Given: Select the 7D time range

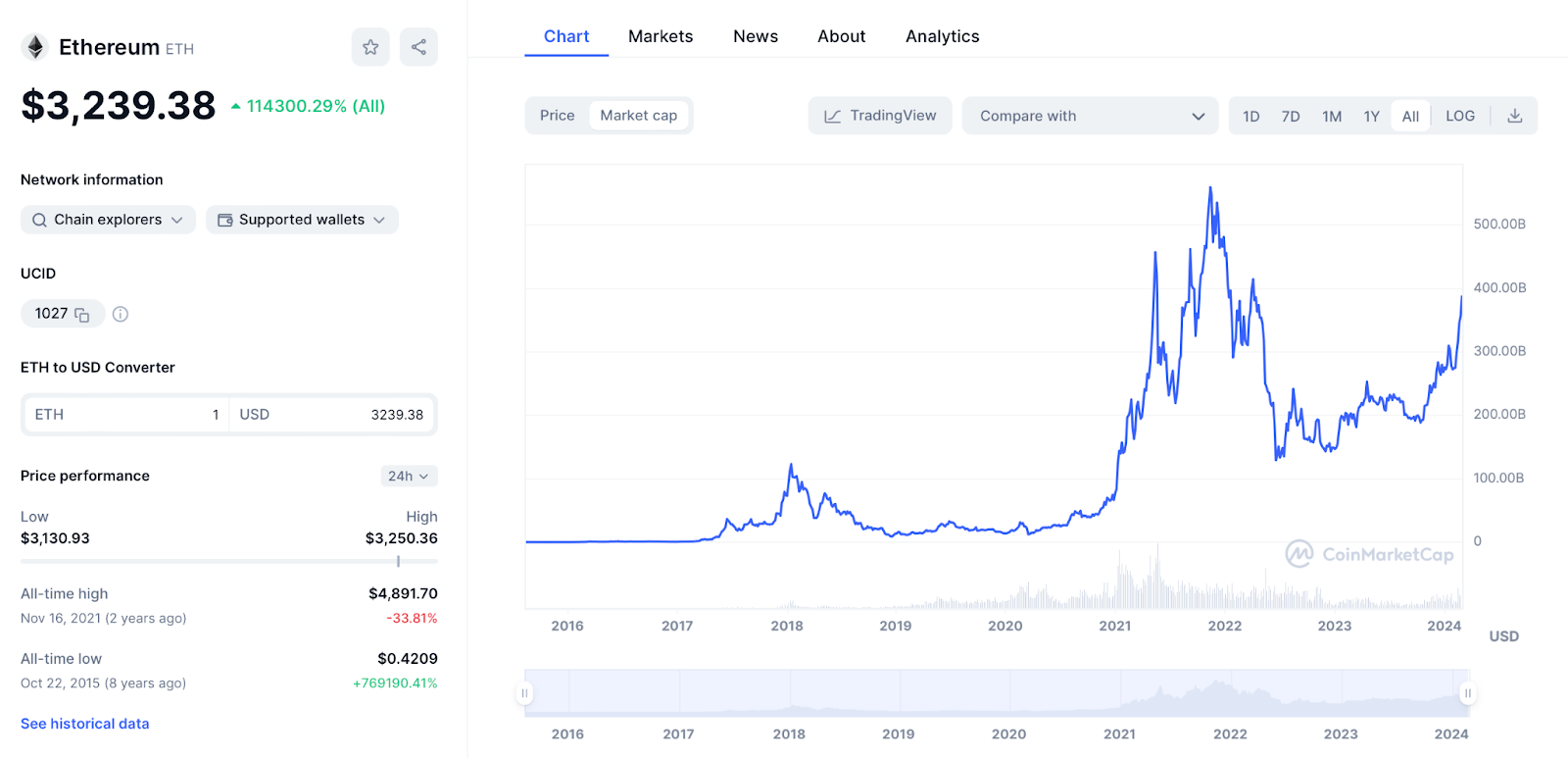Looking at the screenshot, I should pyautogui.click(x=1291, y=116).
